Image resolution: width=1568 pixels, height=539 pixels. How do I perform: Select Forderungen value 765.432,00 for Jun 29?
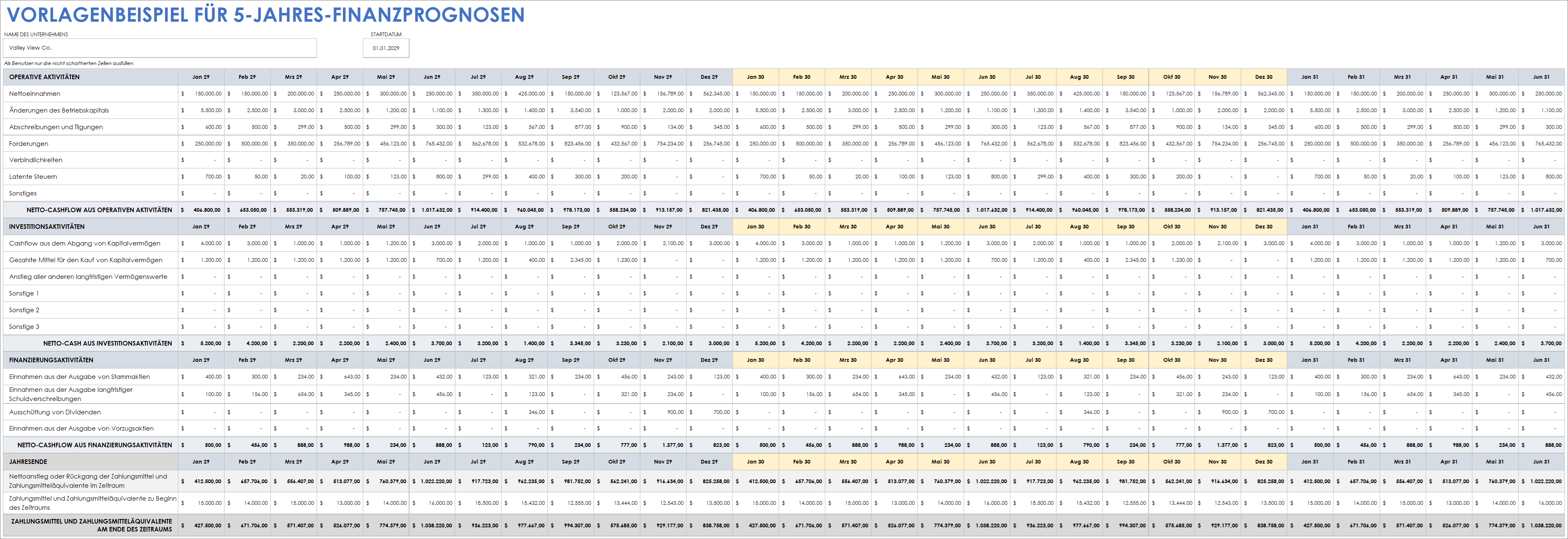coord(432,144)
